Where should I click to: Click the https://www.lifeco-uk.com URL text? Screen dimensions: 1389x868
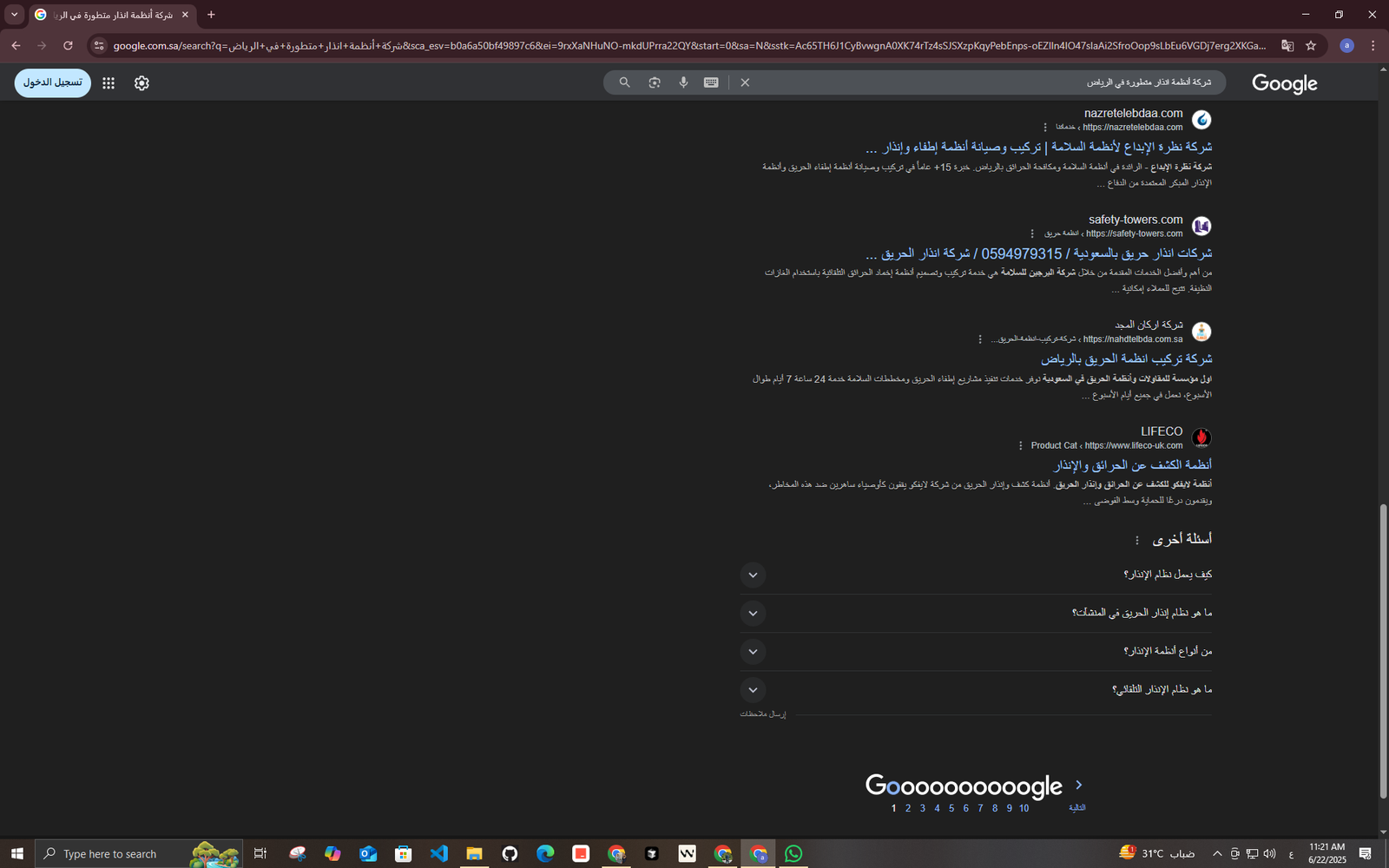(1134, 445)
